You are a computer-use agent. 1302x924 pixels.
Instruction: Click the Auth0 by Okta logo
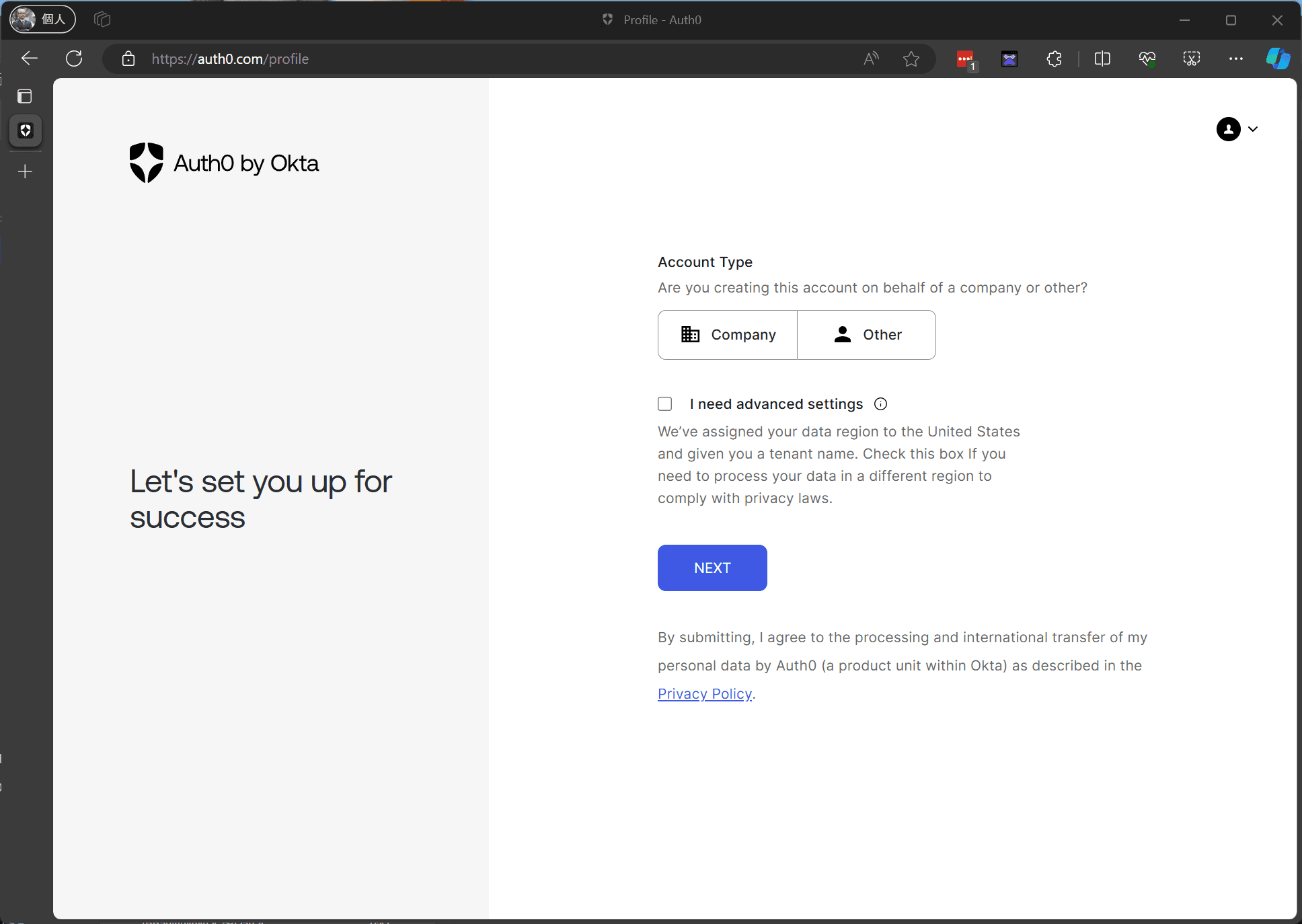tap(224, 163)
